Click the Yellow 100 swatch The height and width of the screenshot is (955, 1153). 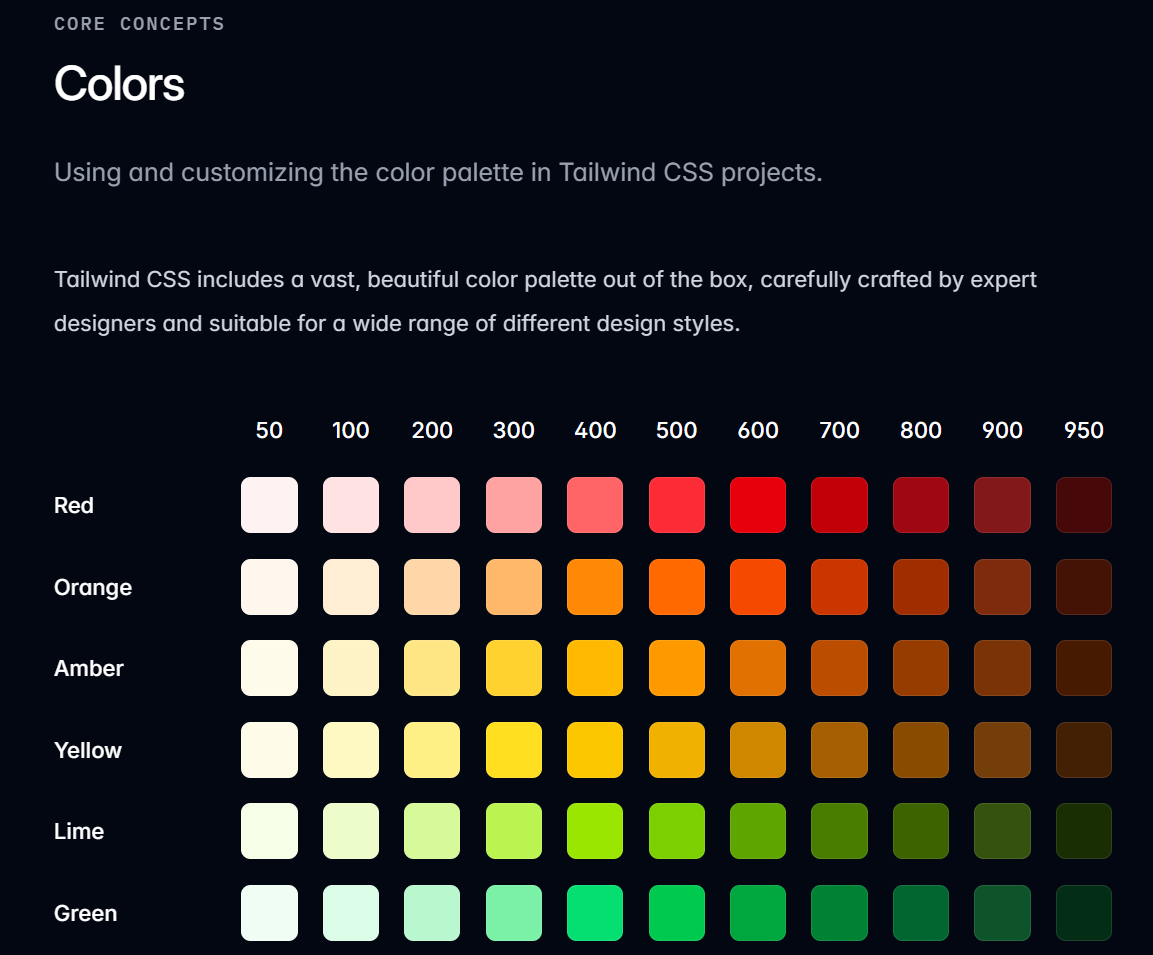(351, 750)
